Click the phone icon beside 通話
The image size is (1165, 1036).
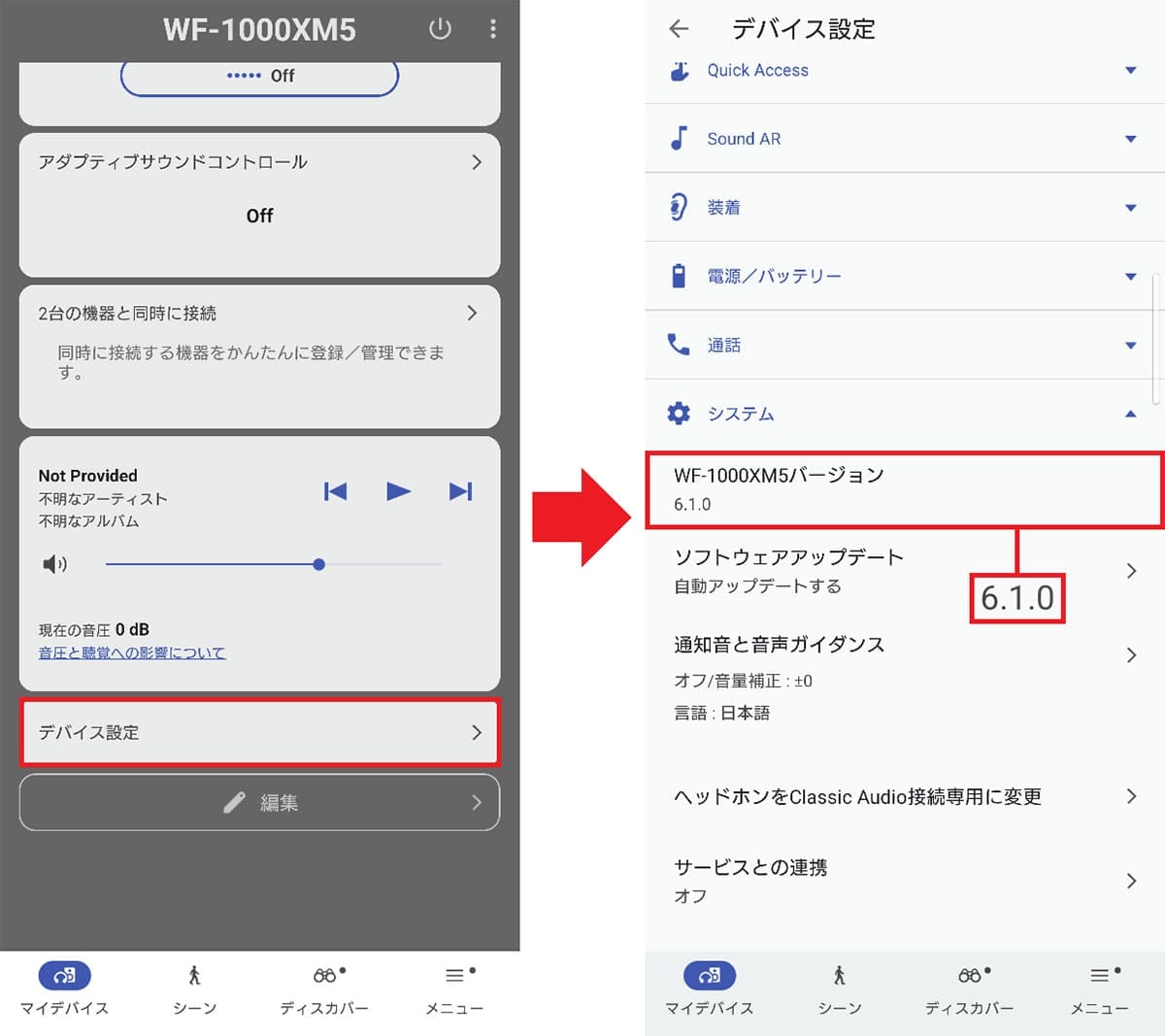[679, 345]
